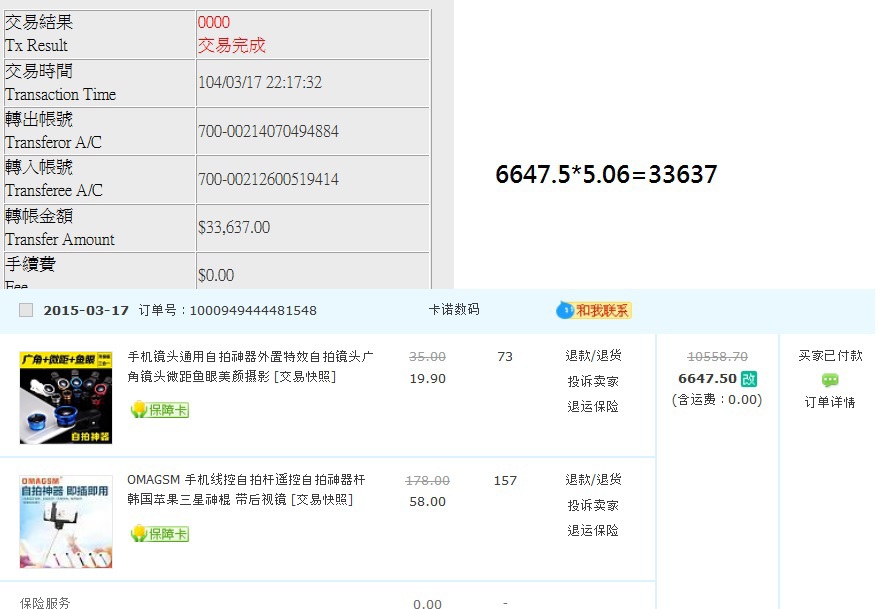Select order number 1000949444481548 text
Image resolution: width=881 pixels, height=609 pixels.
(253, 311)
